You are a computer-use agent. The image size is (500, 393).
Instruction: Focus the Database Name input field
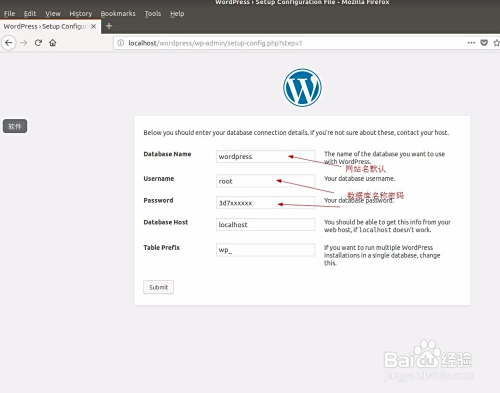[x=265, y=156]
